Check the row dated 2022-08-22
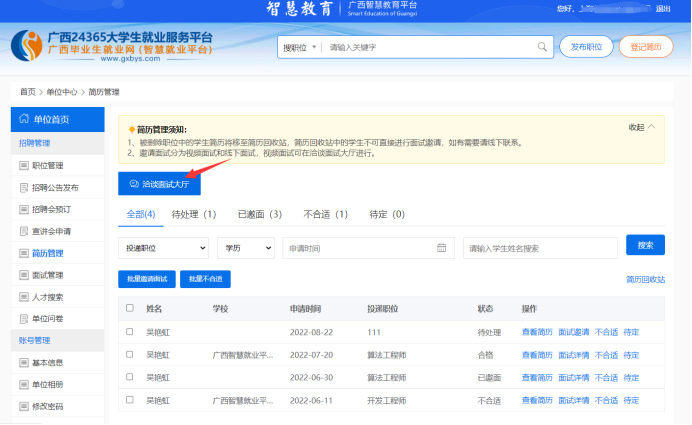The height and width of the screenshot is (425, 692). click(x=129, y=331)
